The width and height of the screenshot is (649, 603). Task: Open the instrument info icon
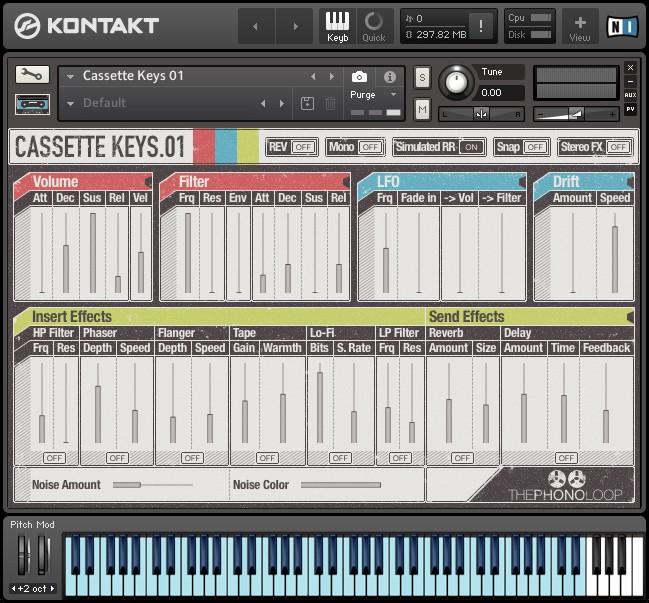tap(390, 77)
